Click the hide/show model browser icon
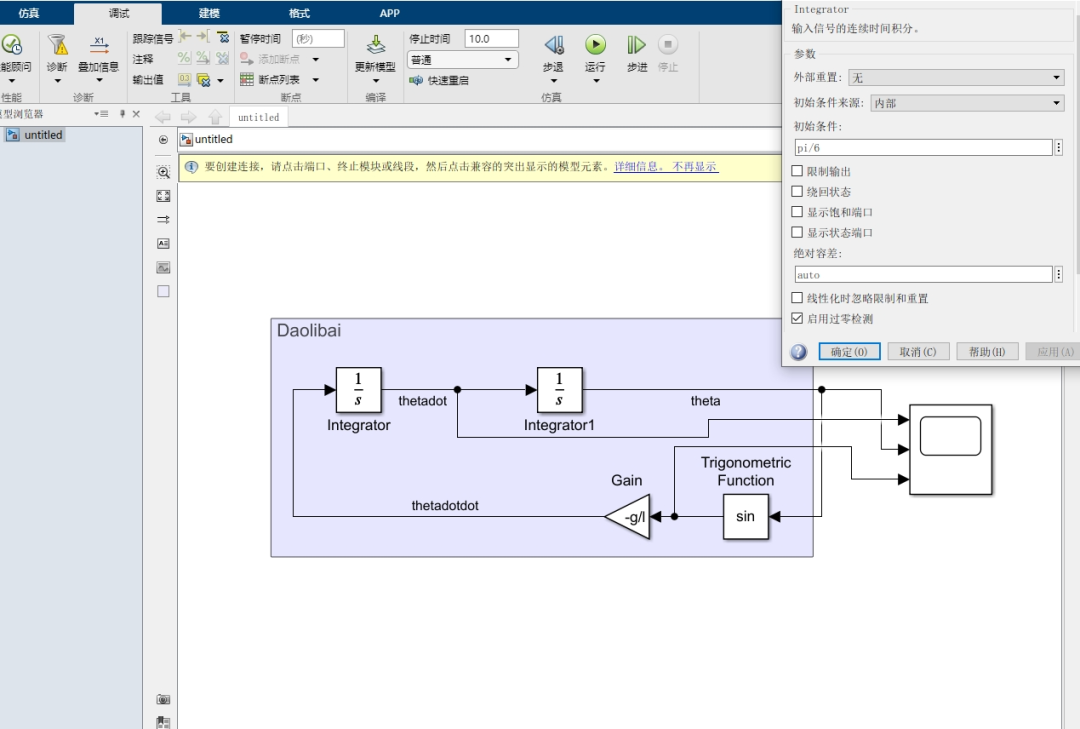 163,140
